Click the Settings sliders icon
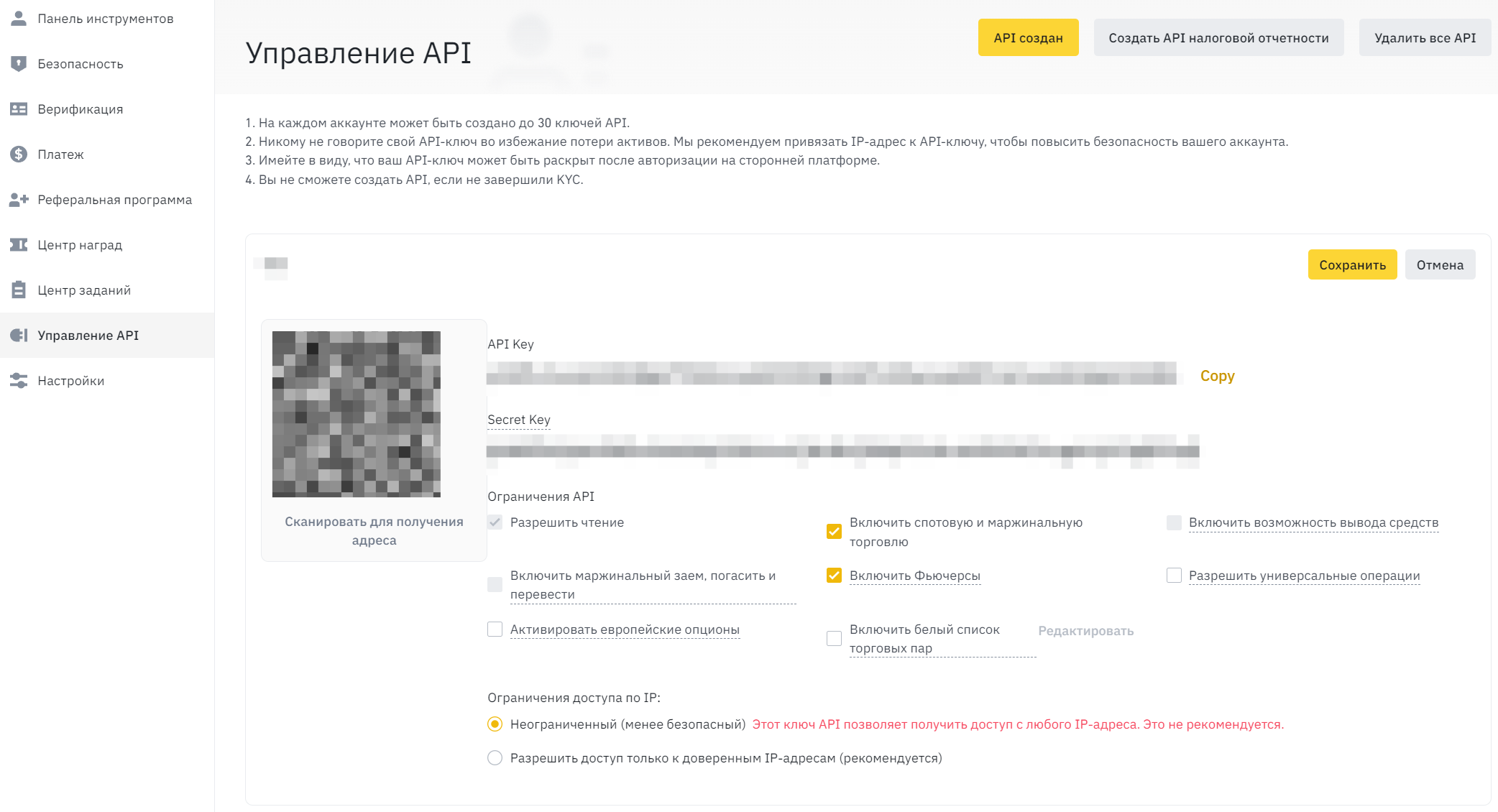The height and width of the screenshot is (812, 1498). pos(19,380)
